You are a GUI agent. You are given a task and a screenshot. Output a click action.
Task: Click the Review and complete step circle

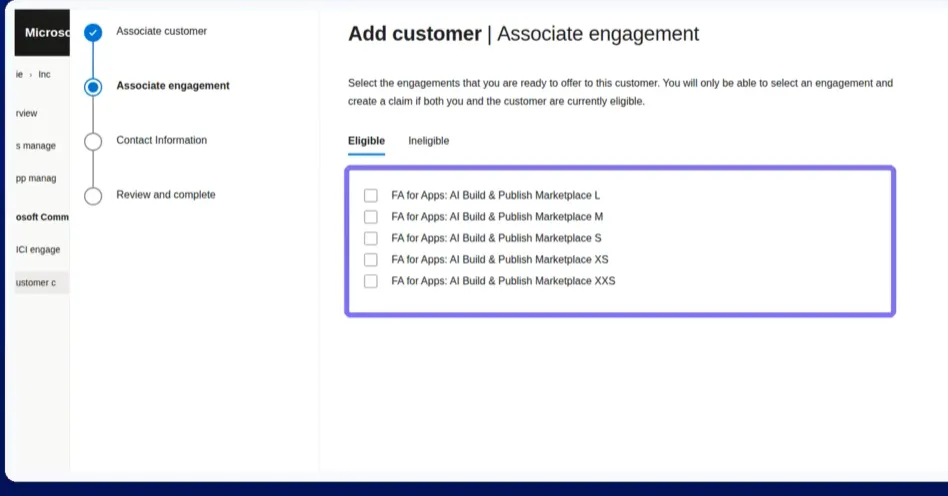click(x=93, y=196)
